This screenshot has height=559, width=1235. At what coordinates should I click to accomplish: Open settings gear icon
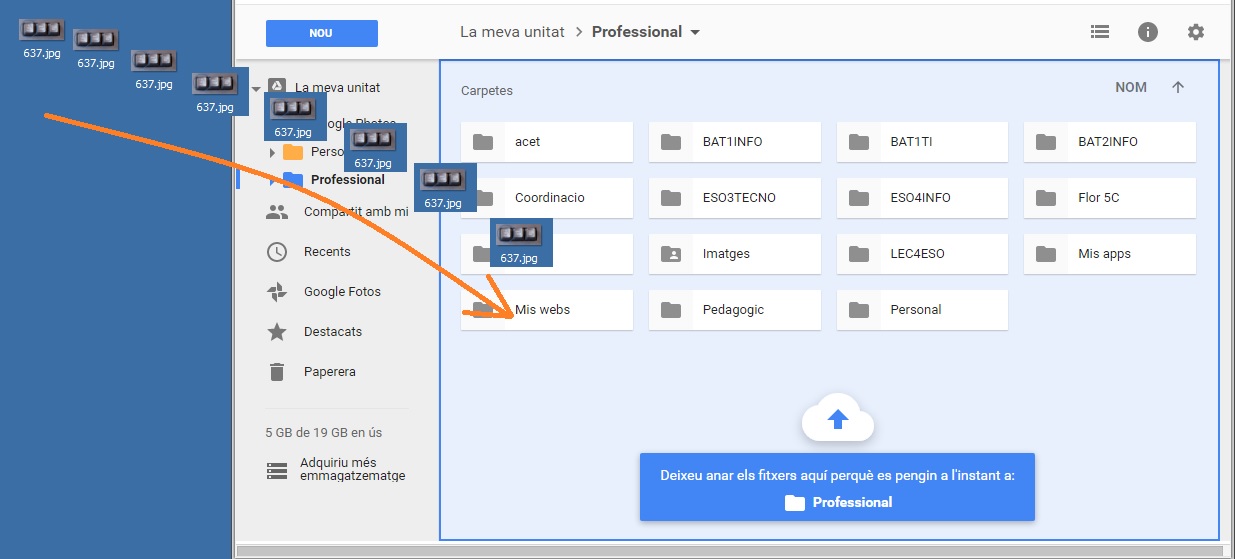tap(1196, 32)
